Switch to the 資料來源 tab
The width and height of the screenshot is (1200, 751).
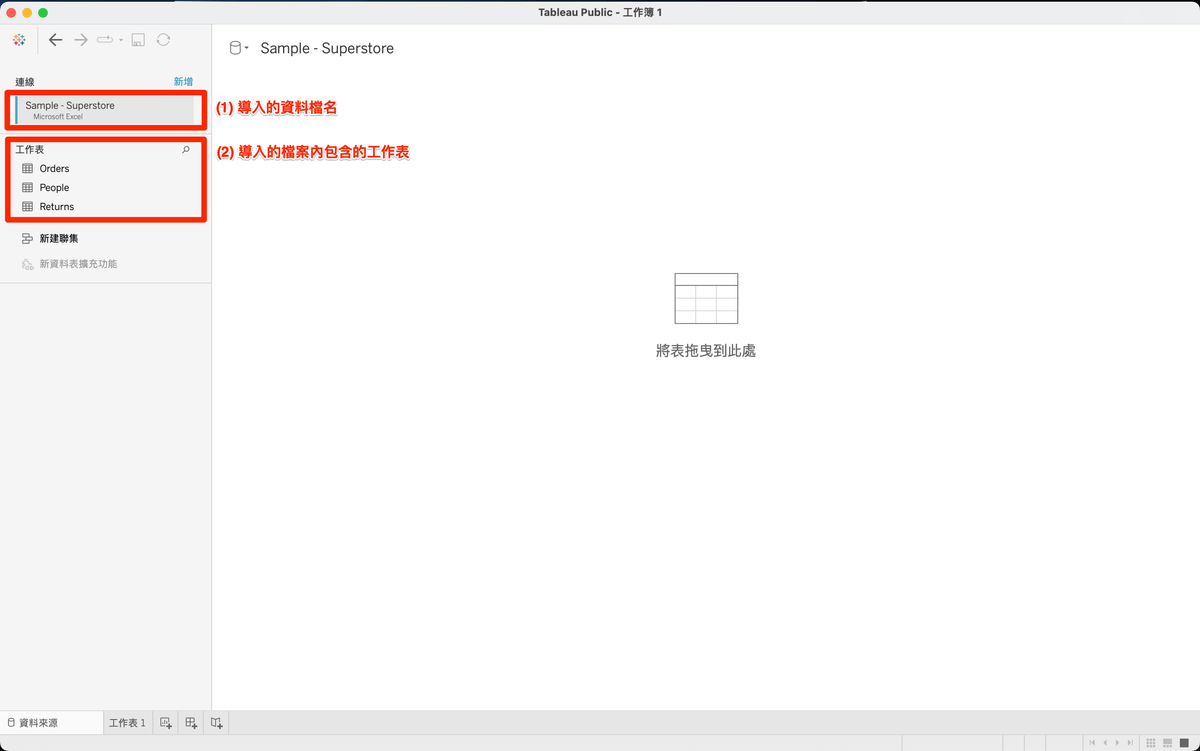(x=52, y=722)
